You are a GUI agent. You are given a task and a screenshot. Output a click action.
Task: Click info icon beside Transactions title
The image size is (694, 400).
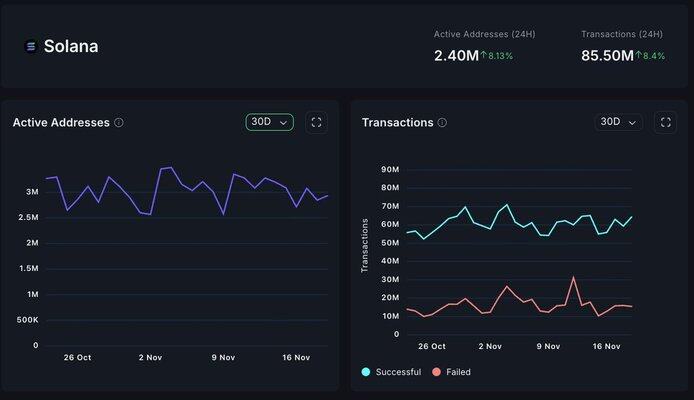point(442,123)
